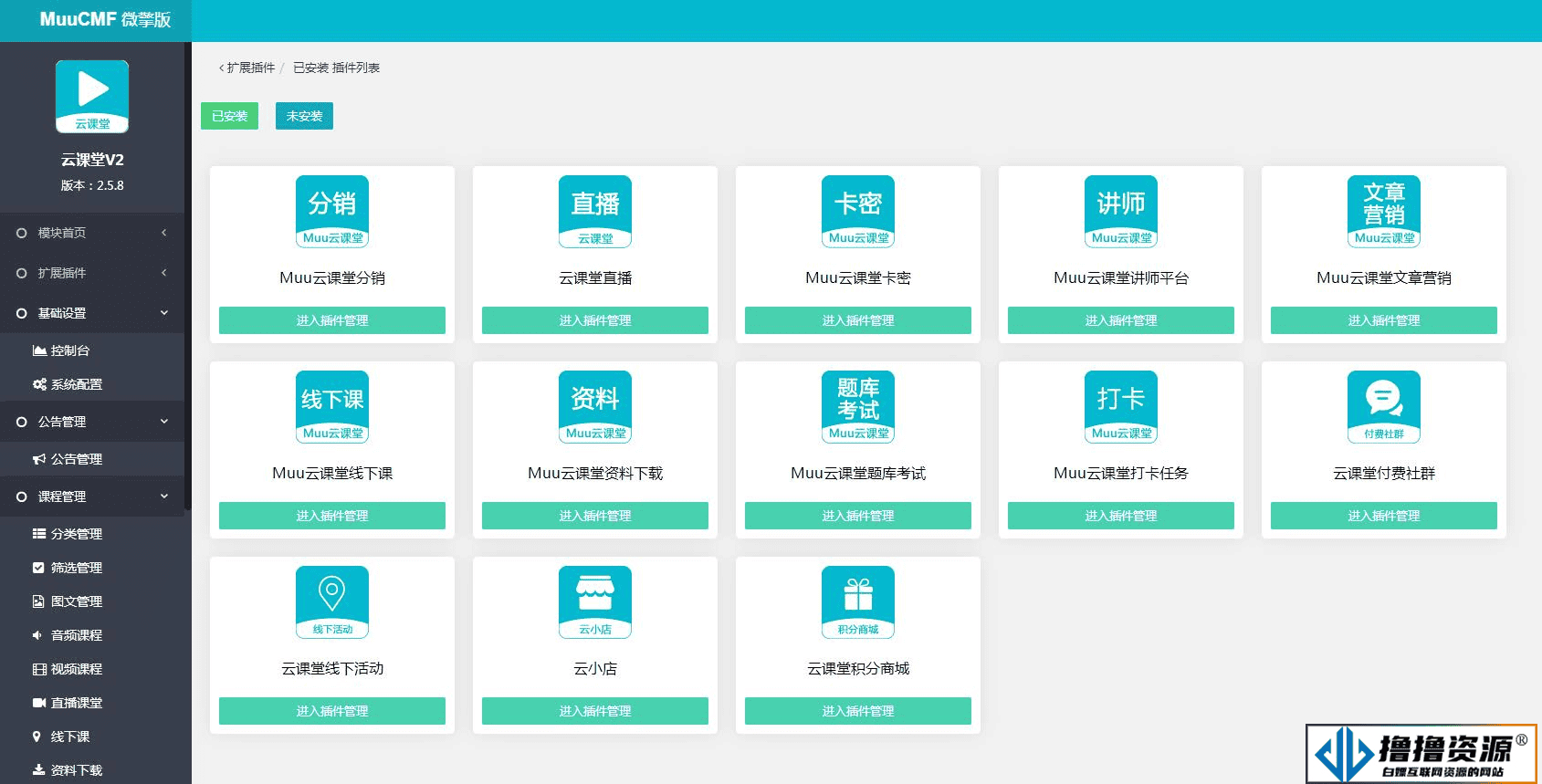Click the 已安装 插件列表 breadcrumb text
The image size is (1542, 784).
click(x=336, y=68)
